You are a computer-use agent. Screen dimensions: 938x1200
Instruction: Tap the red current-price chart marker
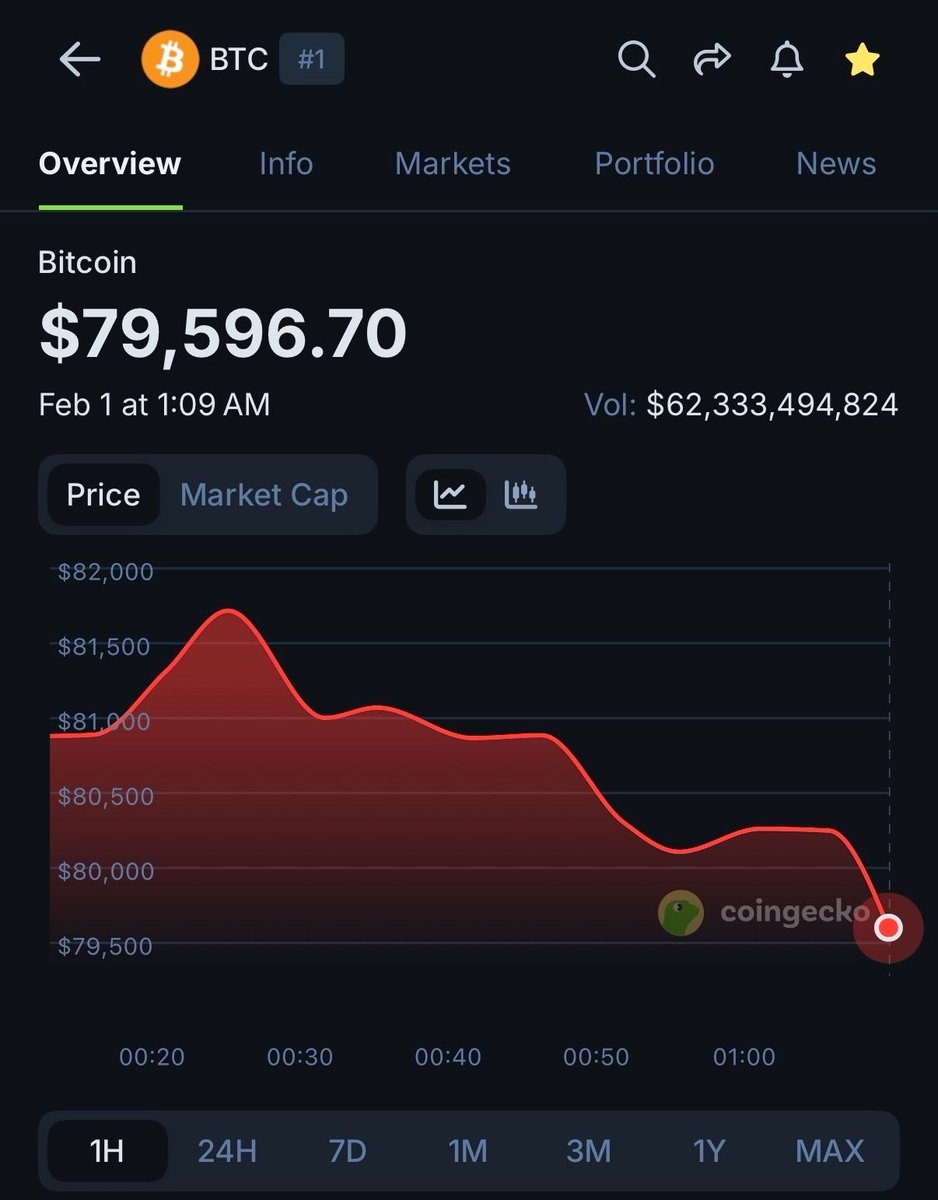click(x=888, y=928)
